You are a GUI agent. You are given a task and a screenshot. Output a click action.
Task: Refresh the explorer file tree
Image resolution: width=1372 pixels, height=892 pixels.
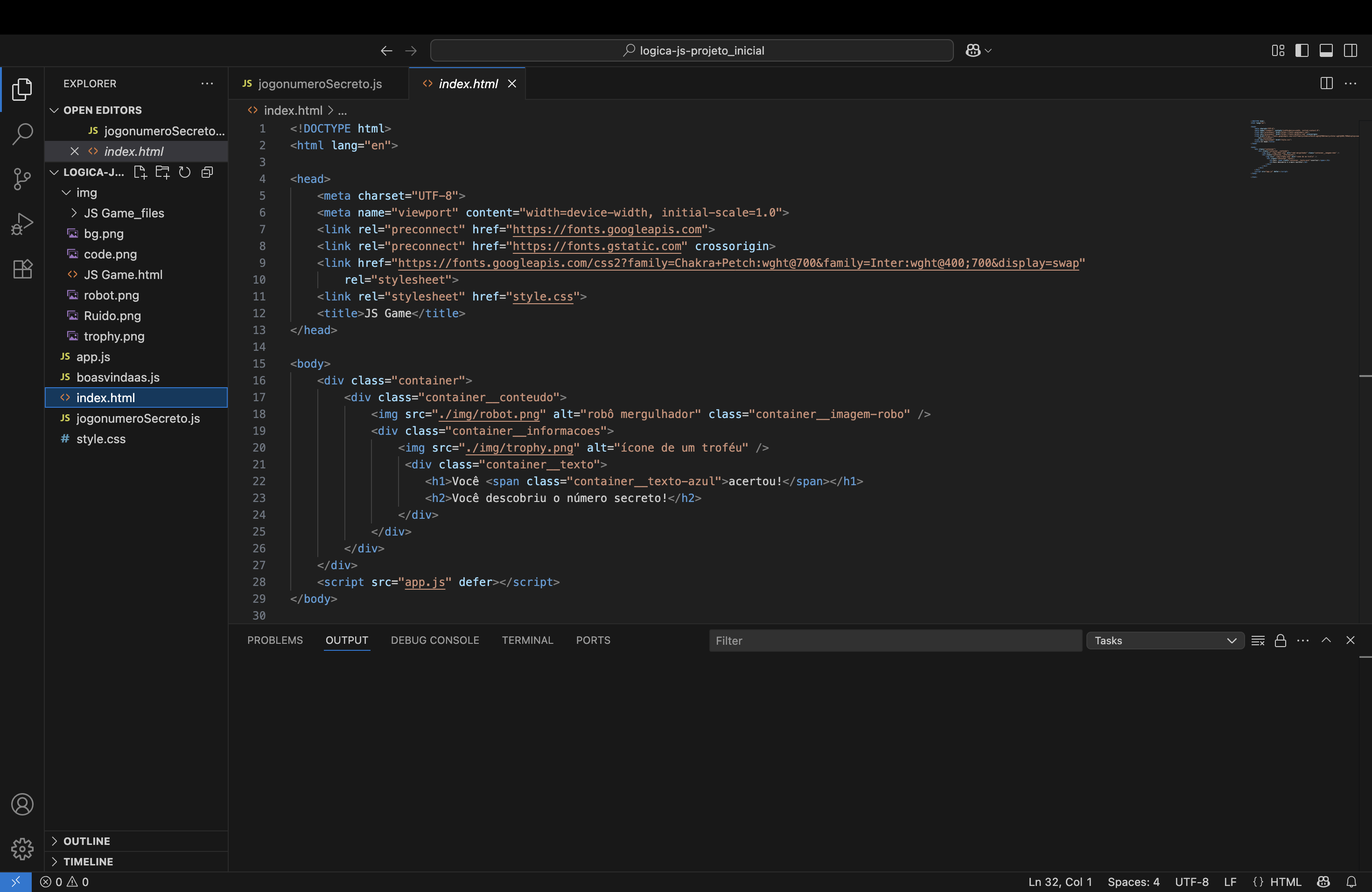(x=184, y=172)
